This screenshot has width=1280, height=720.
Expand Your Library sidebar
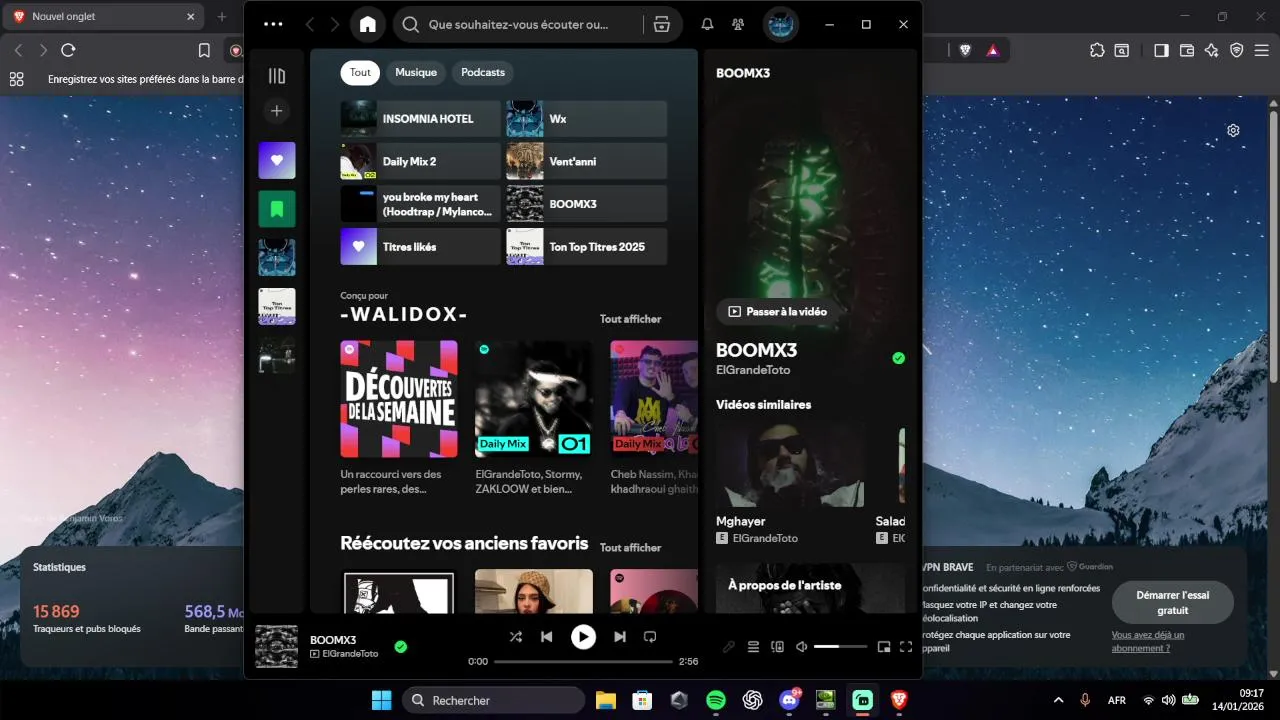[x=277, y=76]
